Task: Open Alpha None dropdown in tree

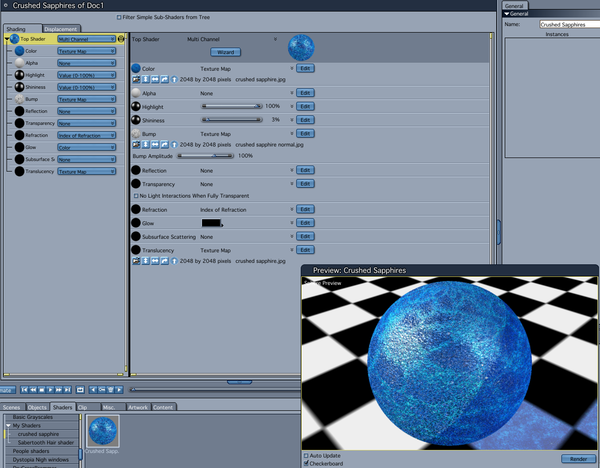Action: click(x=86, y=63)
